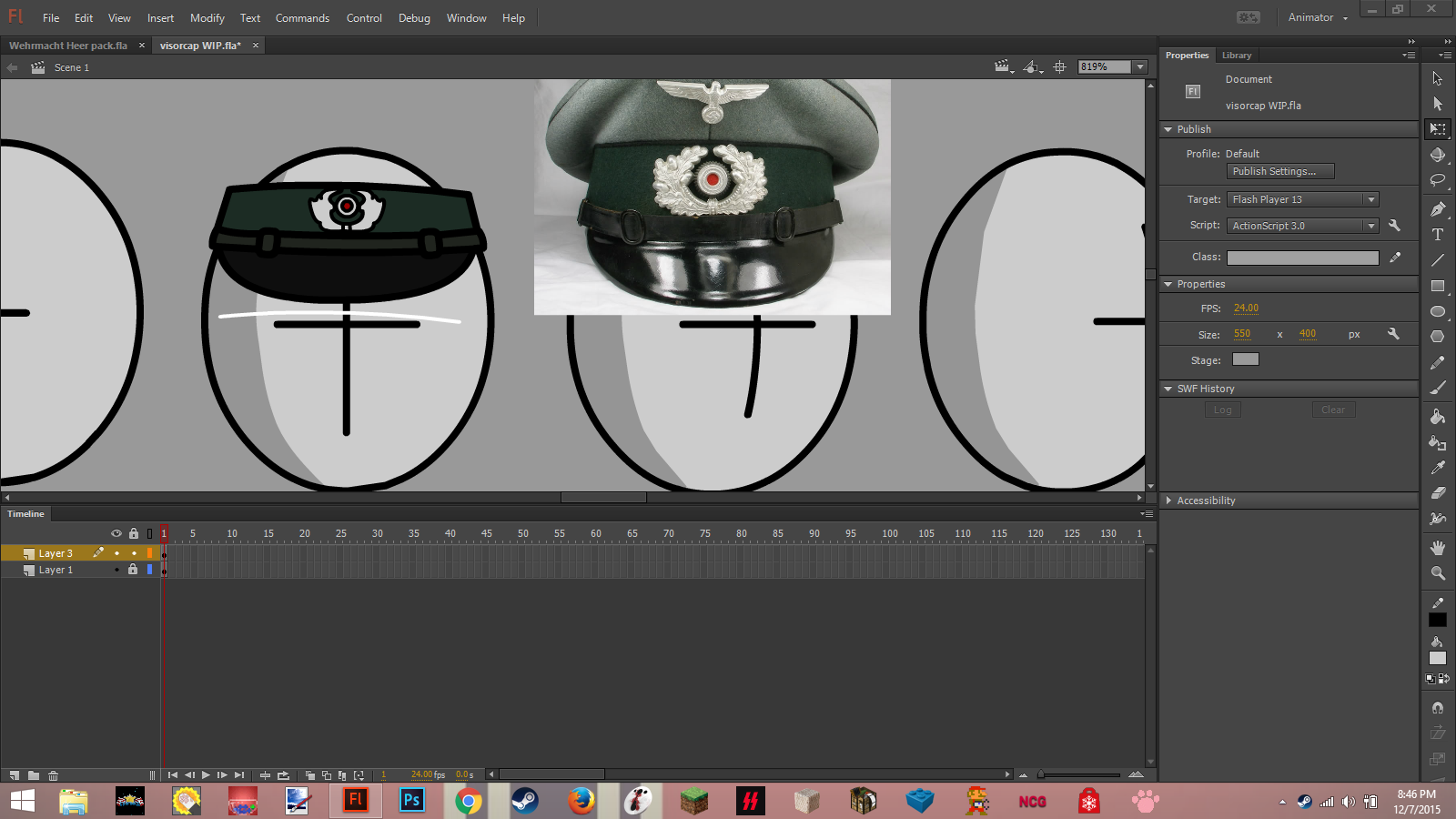Toggle lock for all layers
The image size is (1456, 819).
click(134, 533)
